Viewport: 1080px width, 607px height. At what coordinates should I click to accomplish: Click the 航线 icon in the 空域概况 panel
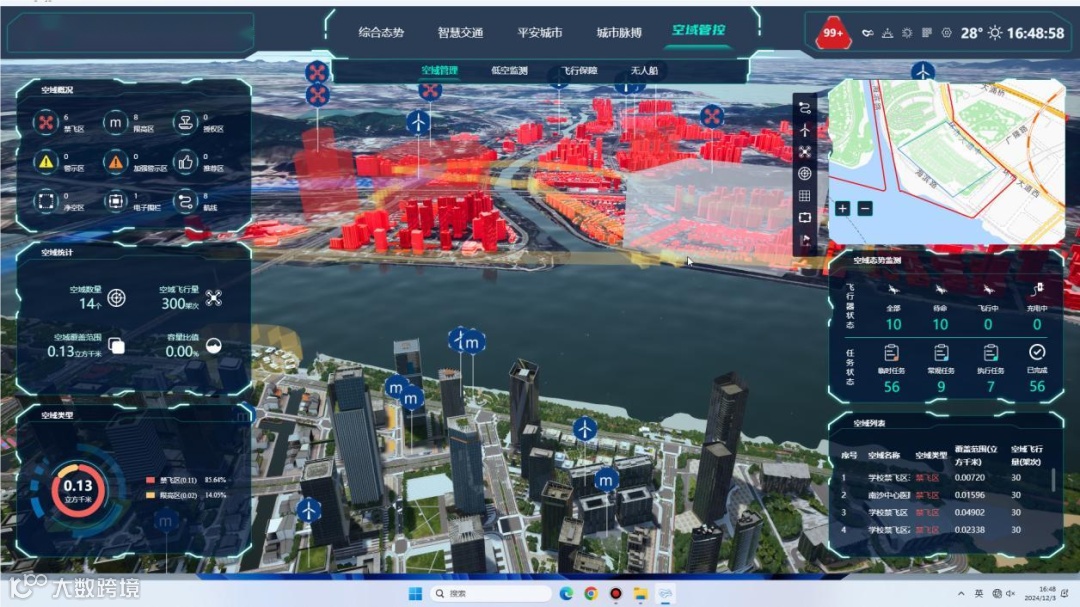(186, 200)
